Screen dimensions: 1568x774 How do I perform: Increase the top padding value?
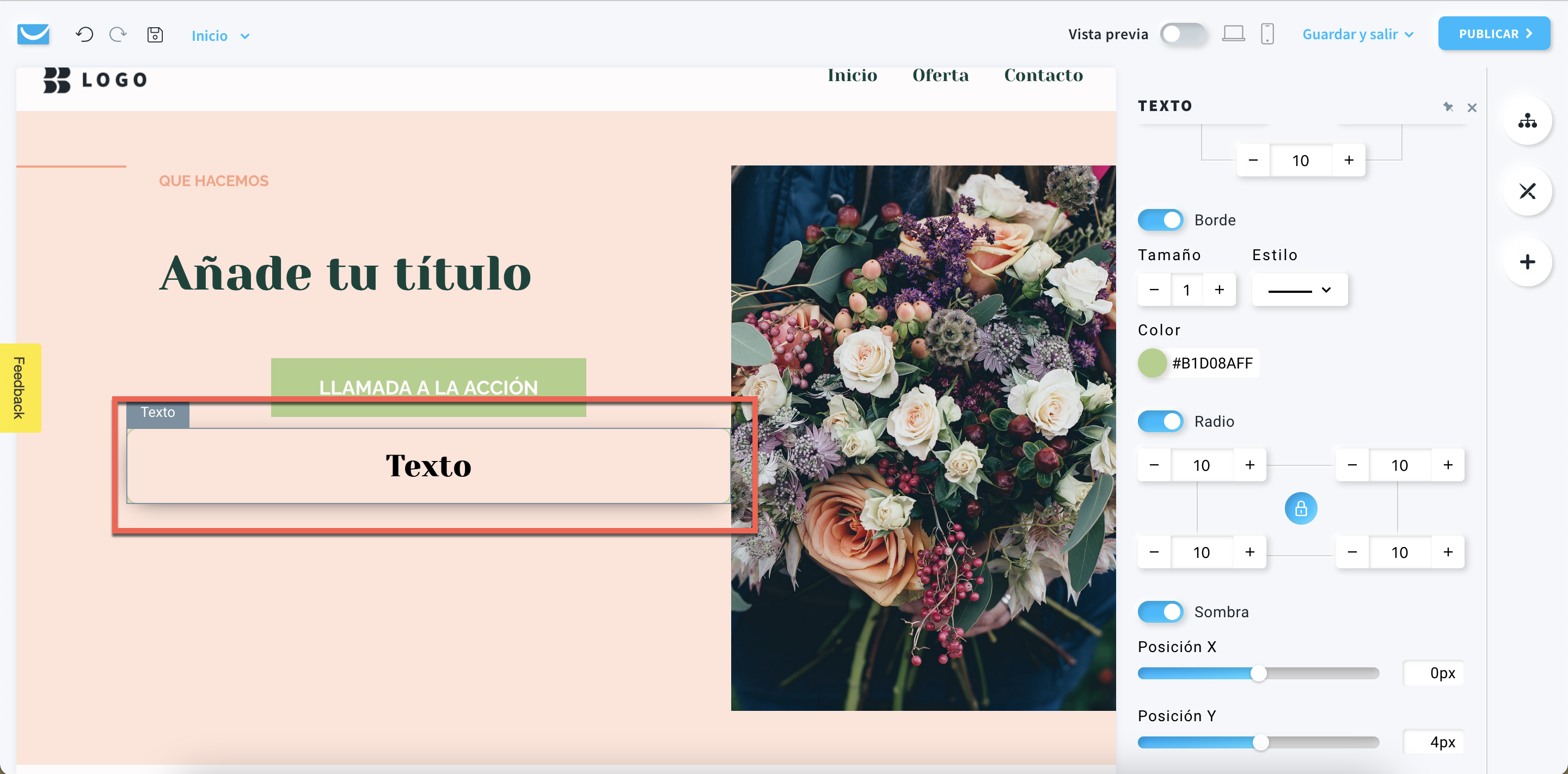(x=1349, y=160)
